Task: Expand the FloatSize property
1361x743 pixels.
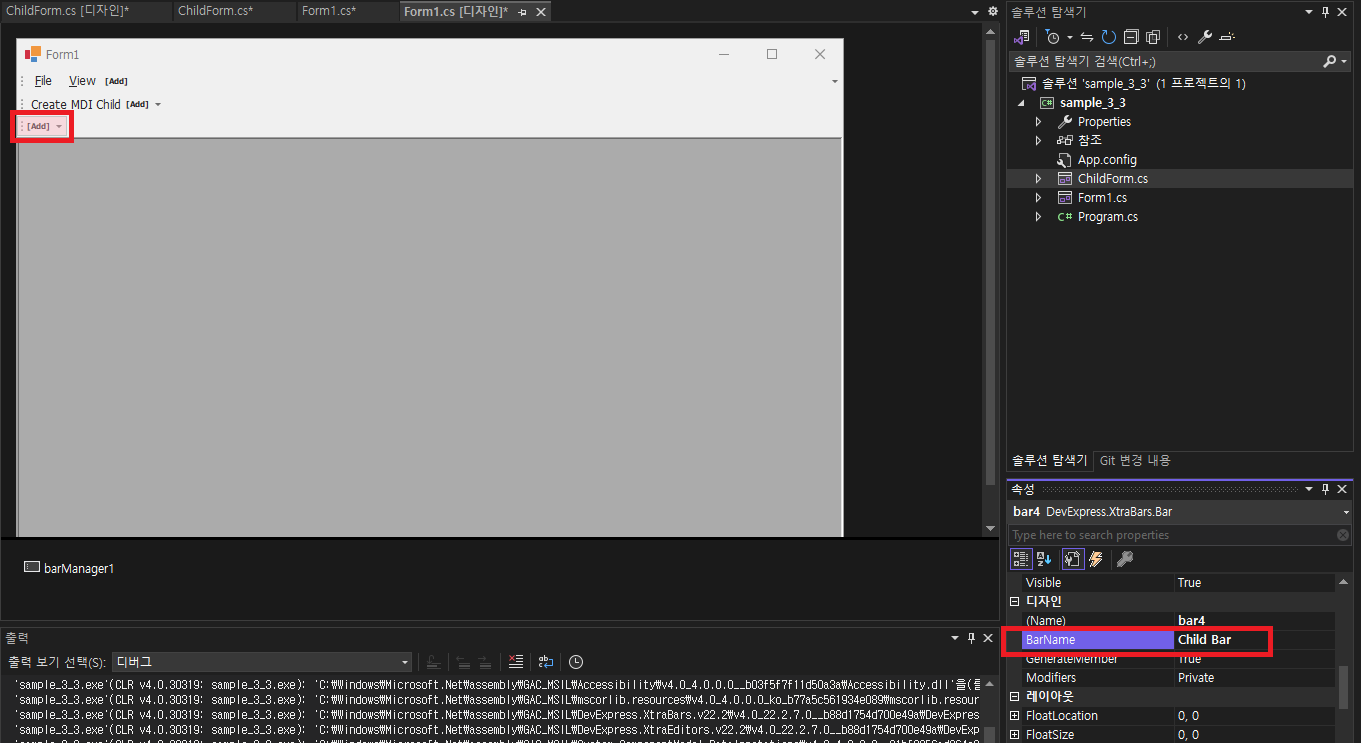Action: pyautogui.click(x=1015, y=734)
